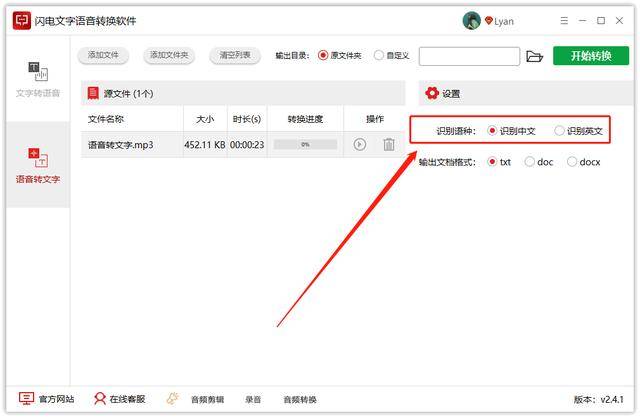Viewport: 640px width, 418px height.
Task: Switch to 文字转语音 tab
Action: tap(37, 80)
